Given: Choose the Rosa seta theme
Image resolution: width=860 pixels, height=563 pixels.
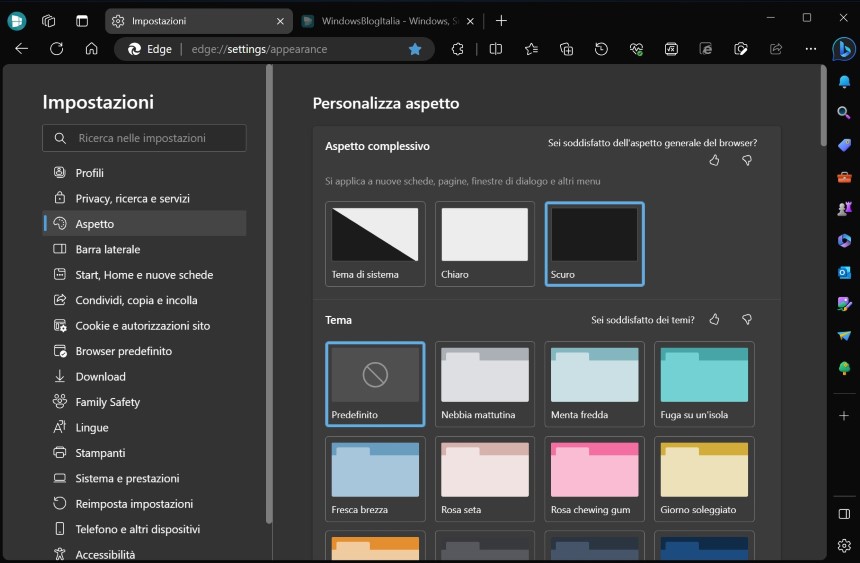Looking at the screenshot, I should (485, 478).
